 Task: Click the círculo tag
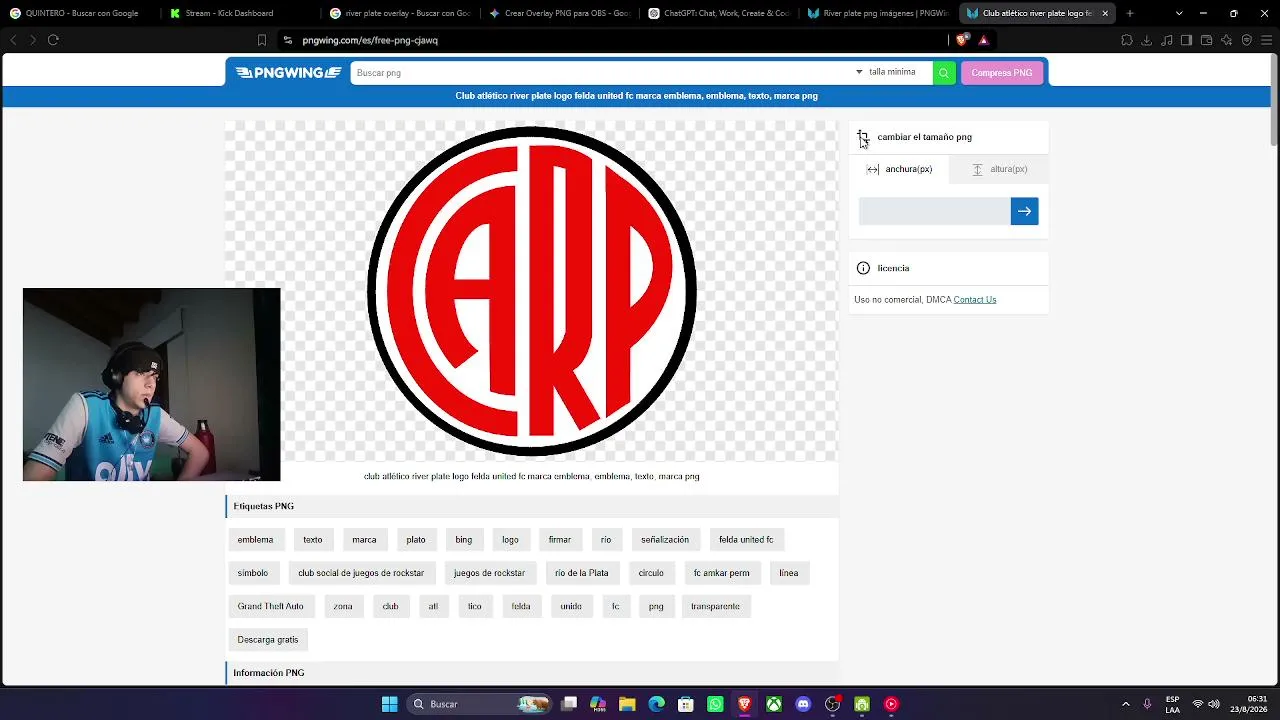point(651,573)
